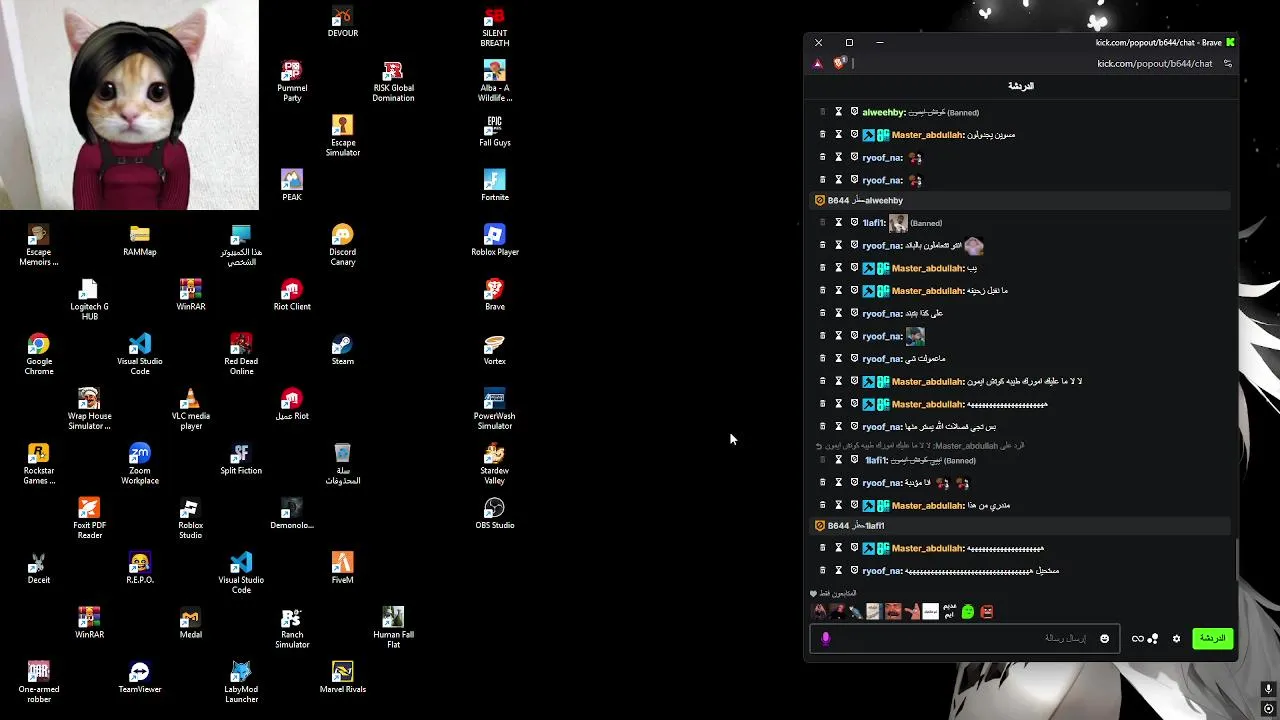Open the Deceit game shortcut
Viewport: 1280px width, 720px height.
[x=38, y=569]
